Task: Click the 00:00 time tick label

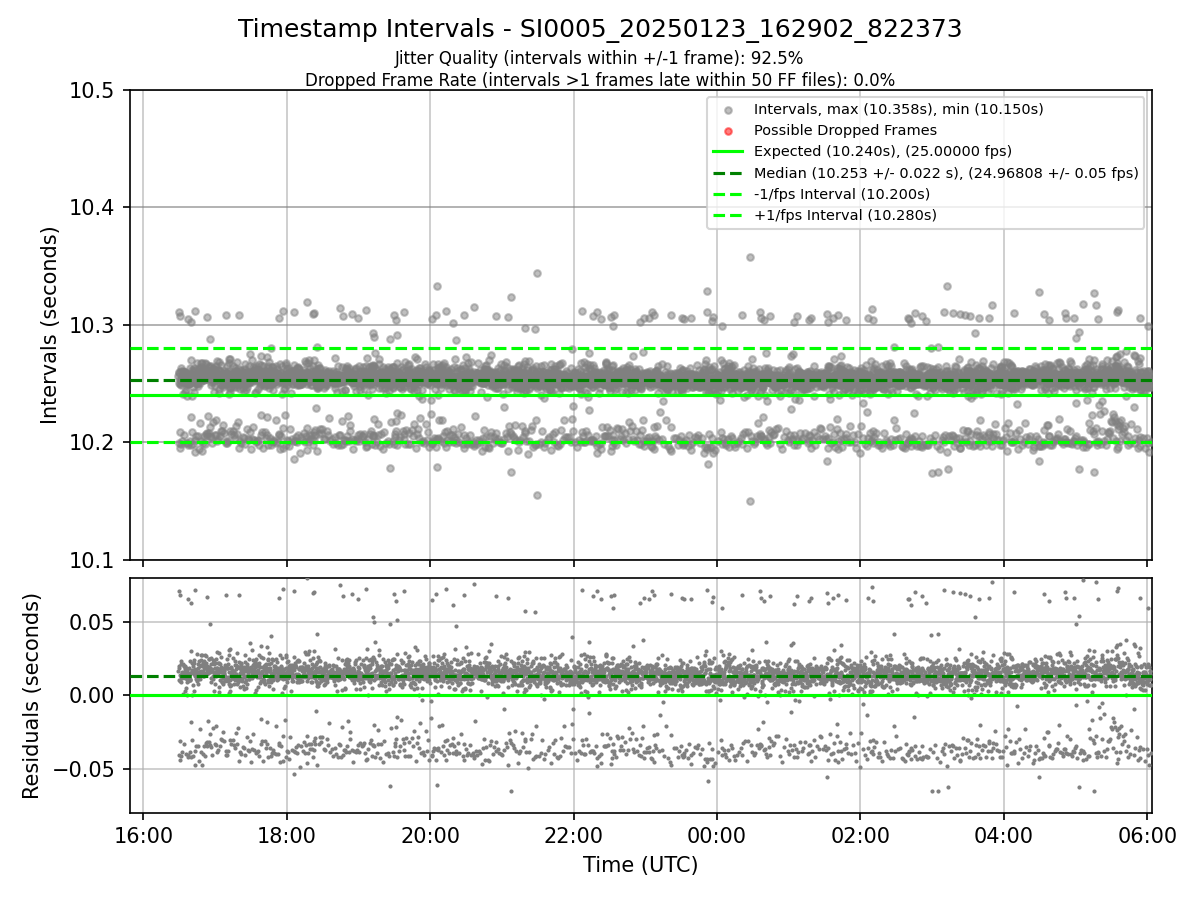Action: pyautogui.click(x=717, y=835)
